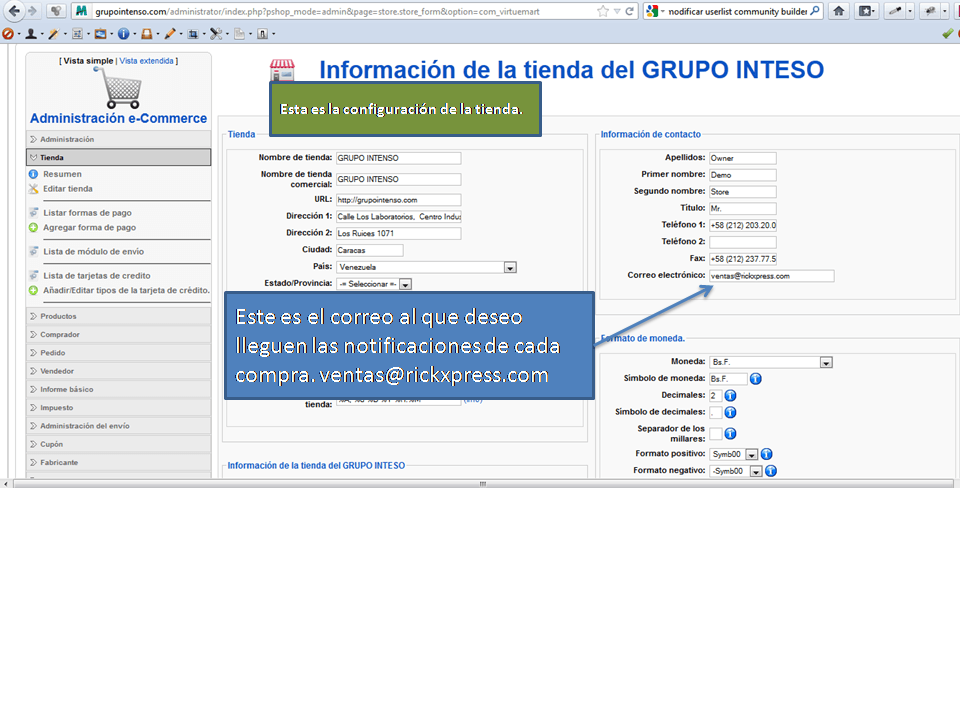Click the info icon beside Símbolo de moneda

click(x=756, y=379)
